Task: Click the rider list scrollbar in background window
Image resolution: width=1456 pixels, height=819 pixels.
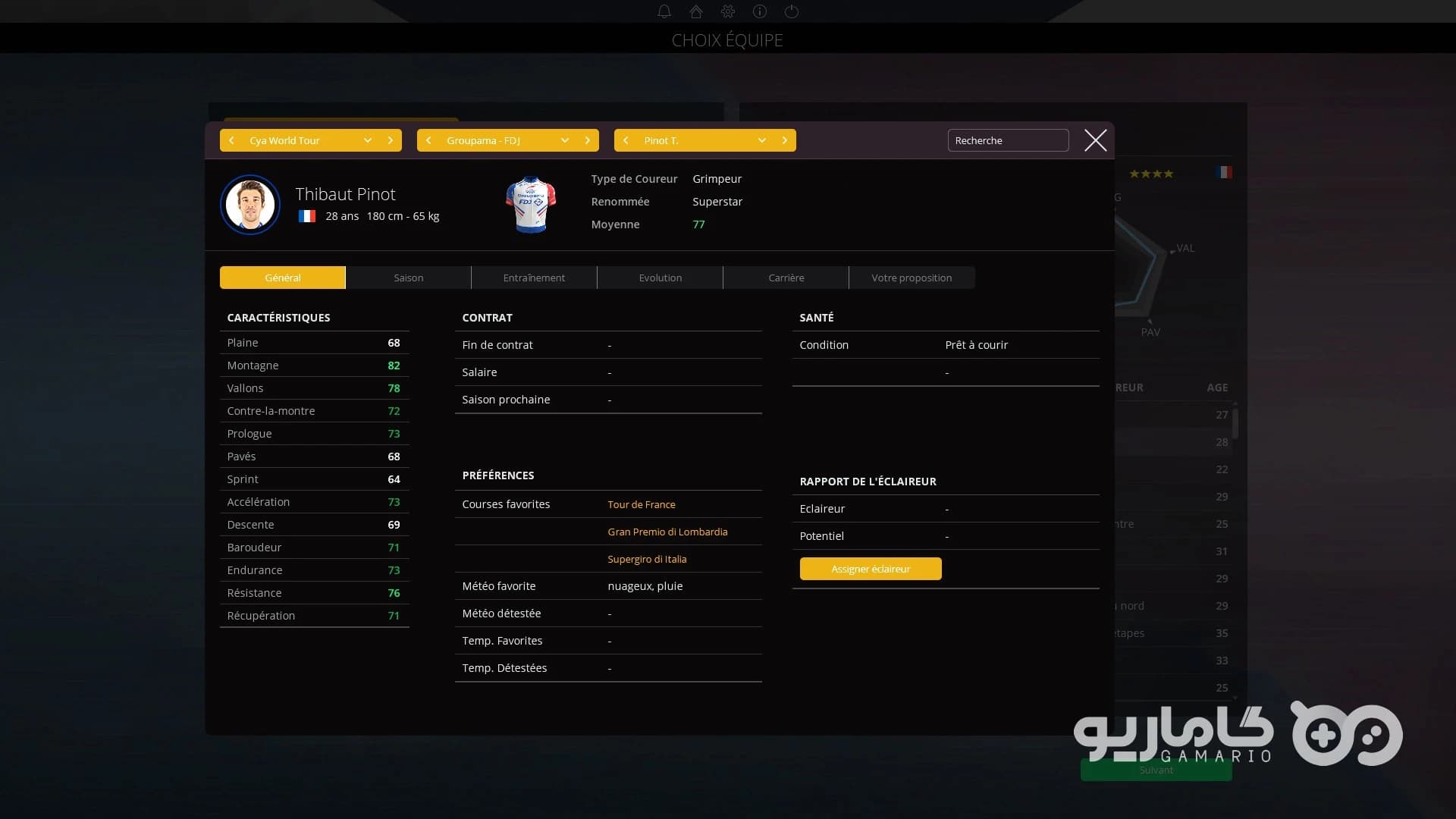Action: click(1235, 423)
